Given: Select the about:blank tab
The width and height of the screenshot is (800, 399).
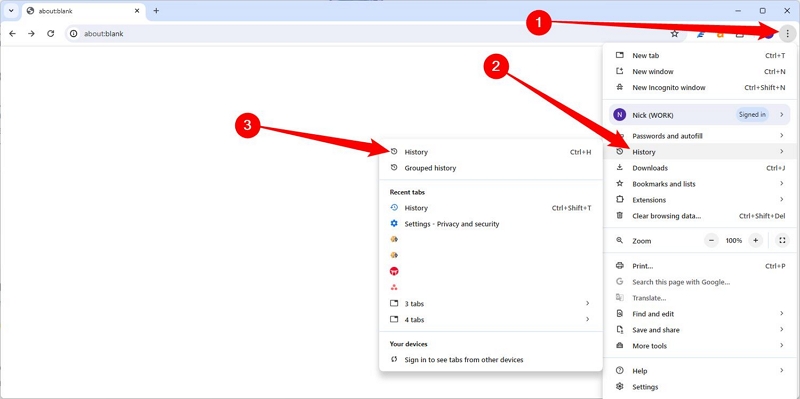Looking at the screenshot, I should point(83,11).
